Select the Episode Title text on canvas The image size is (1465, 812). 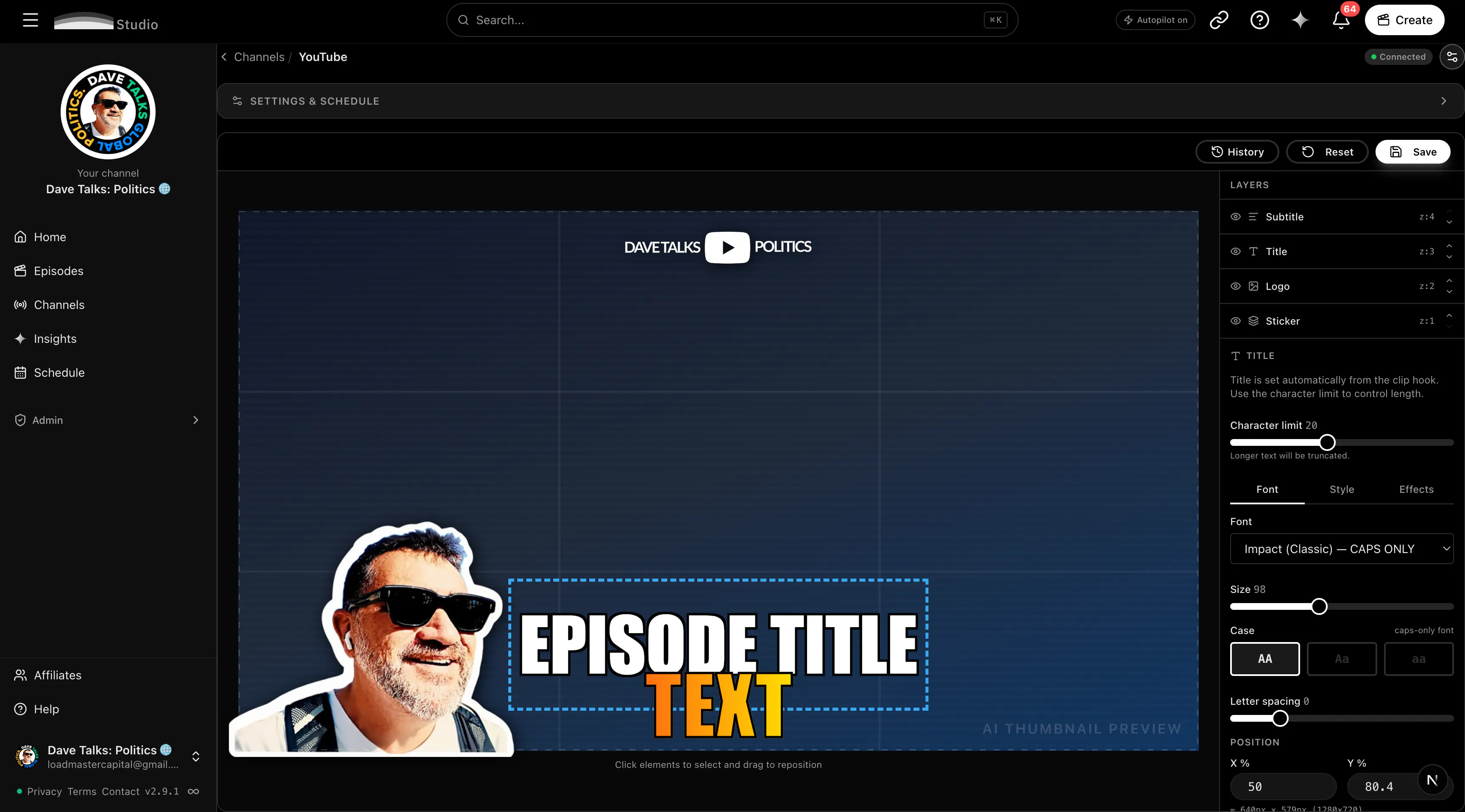tap(718, 644)
